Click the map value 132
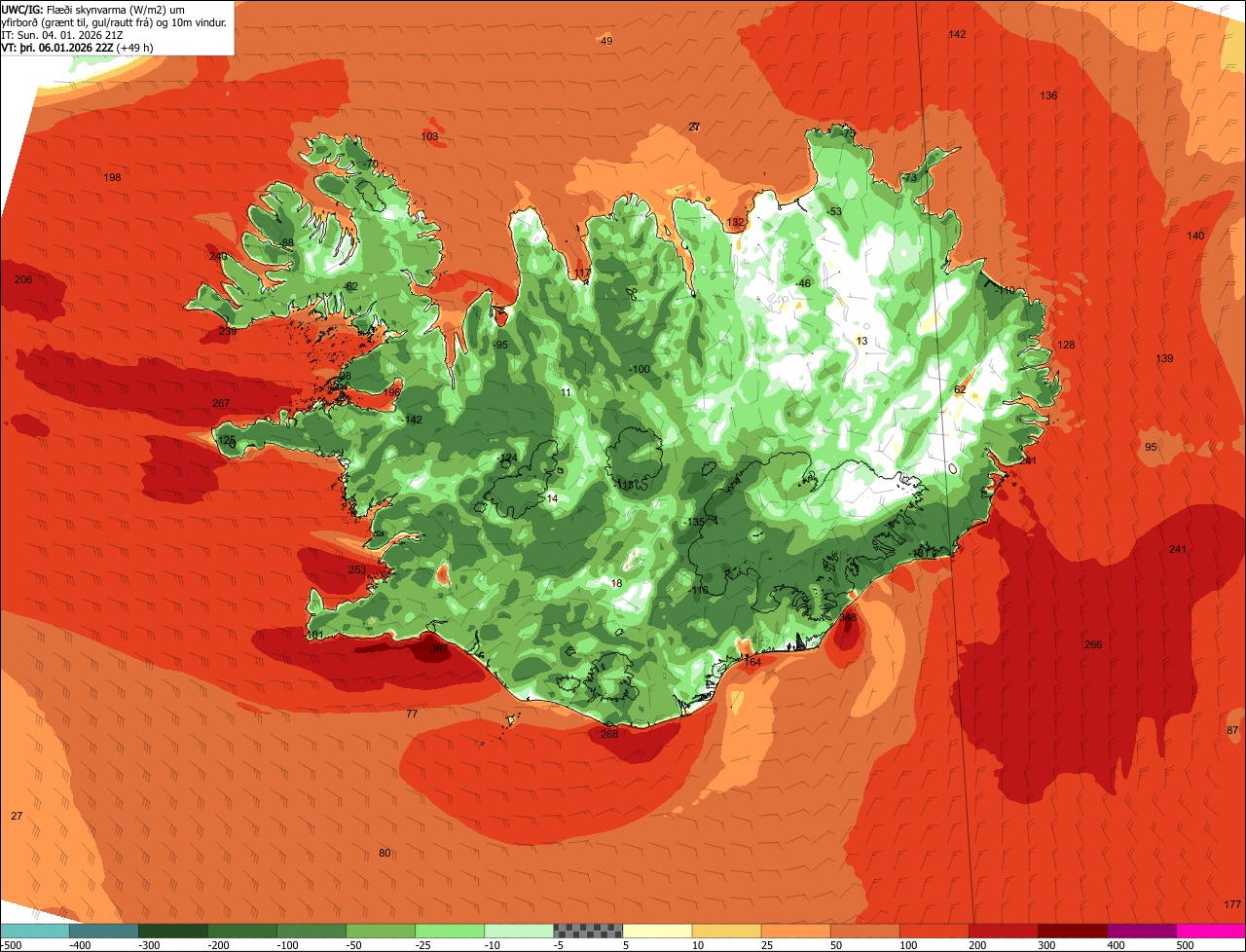Viewport: 1246px width, 952px height. (735, 222)
